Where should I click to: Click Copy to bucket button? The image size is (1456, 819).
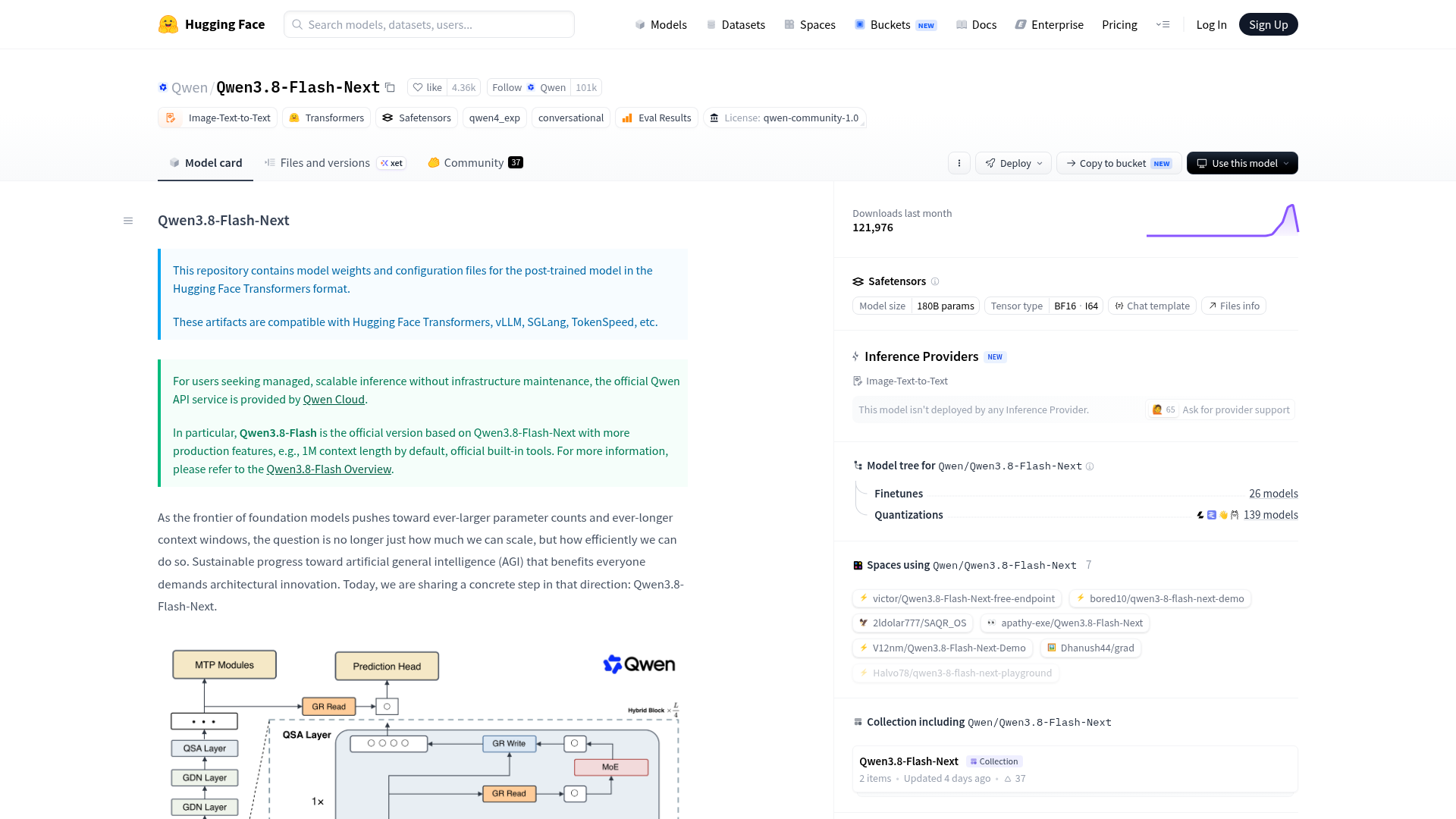(1119, 163)
